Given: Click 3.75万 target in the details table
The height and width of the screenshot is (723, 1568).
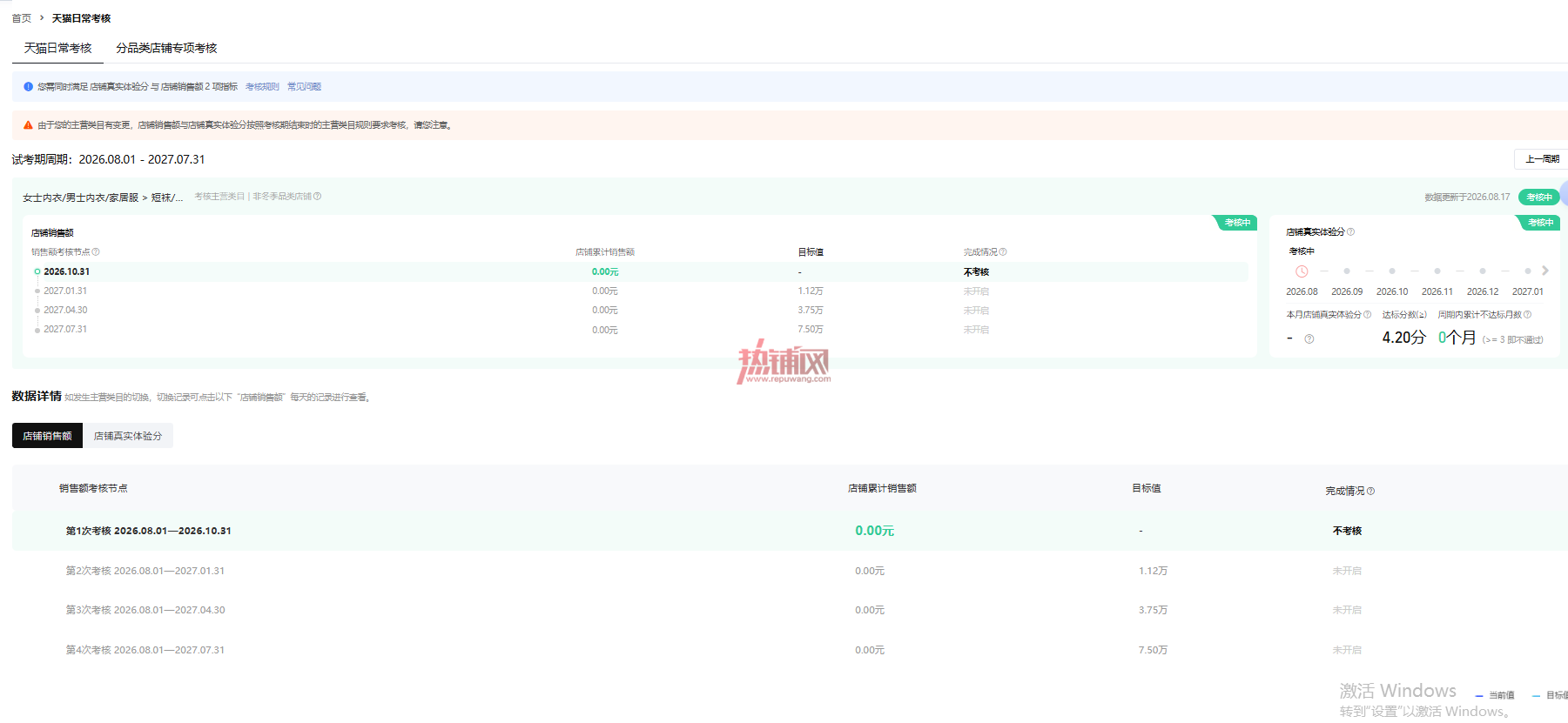Looking at the screenshot, I should pos(1153,610).
